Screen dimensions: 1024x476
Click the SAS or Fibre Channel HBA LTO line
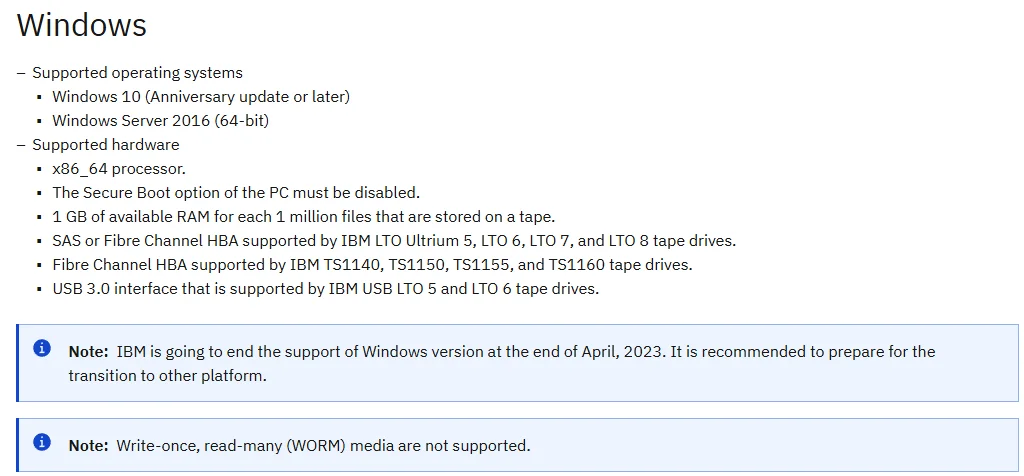pyautogui.click(x=394, y=240)
